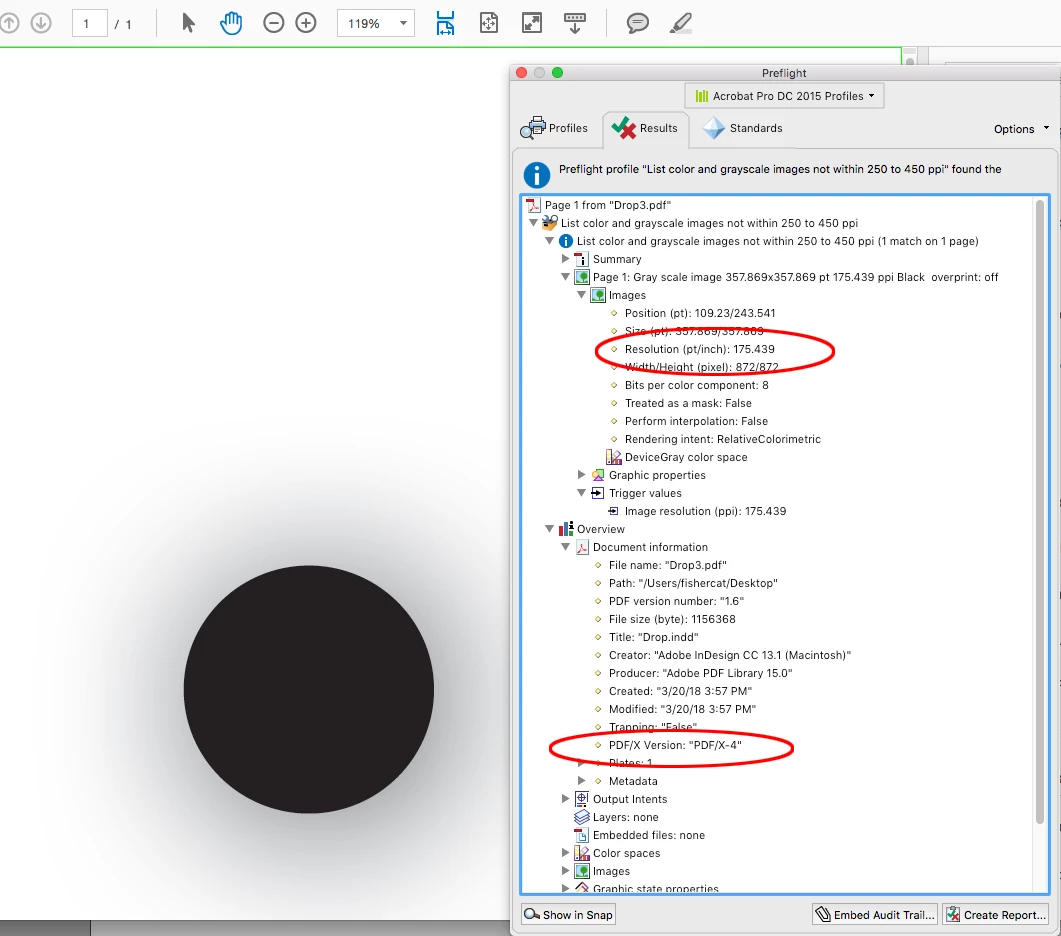Collapse the Page 1 Gray scale image node

pos(566,277)
